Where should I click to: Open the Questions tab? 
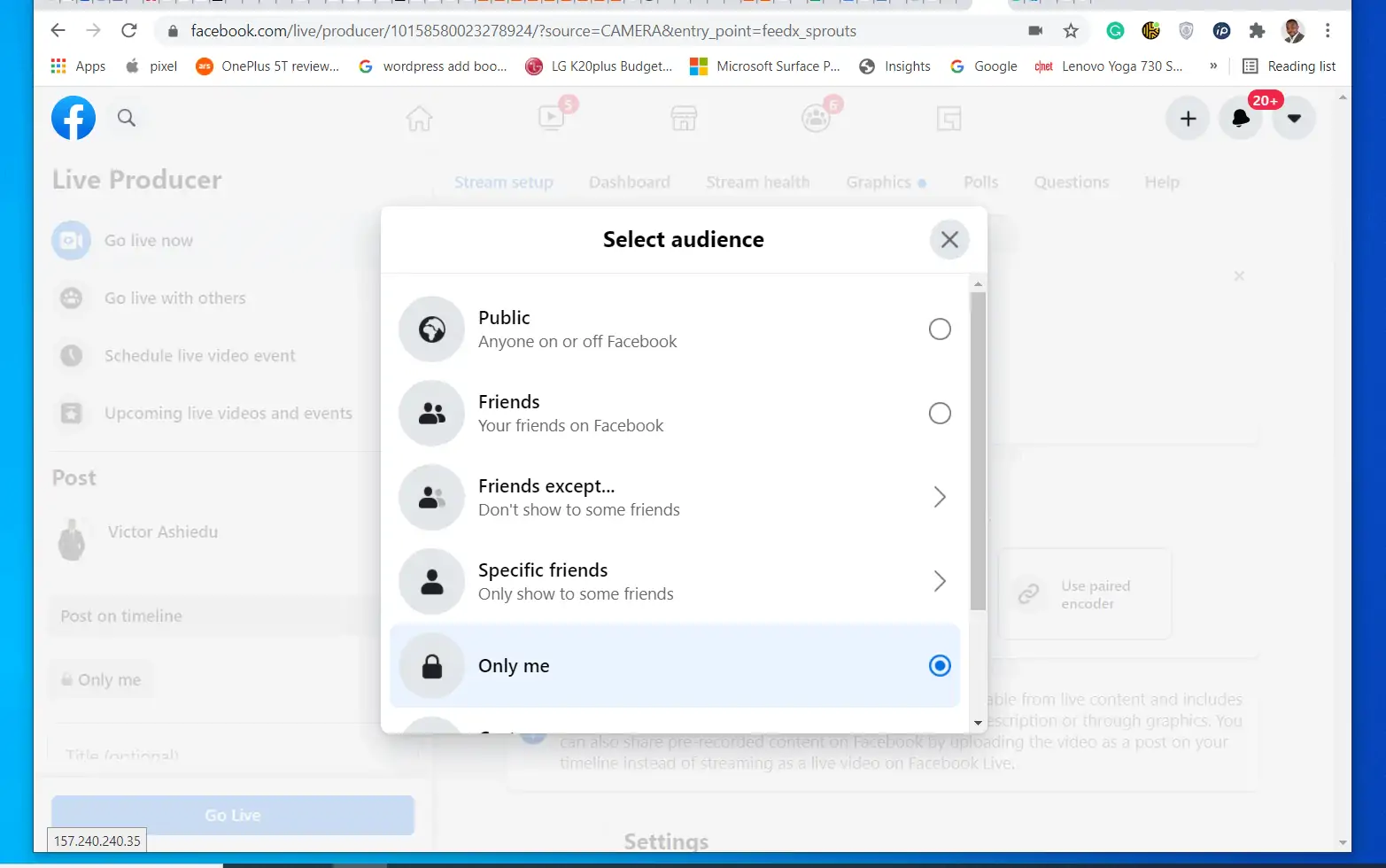[1072, 182]
